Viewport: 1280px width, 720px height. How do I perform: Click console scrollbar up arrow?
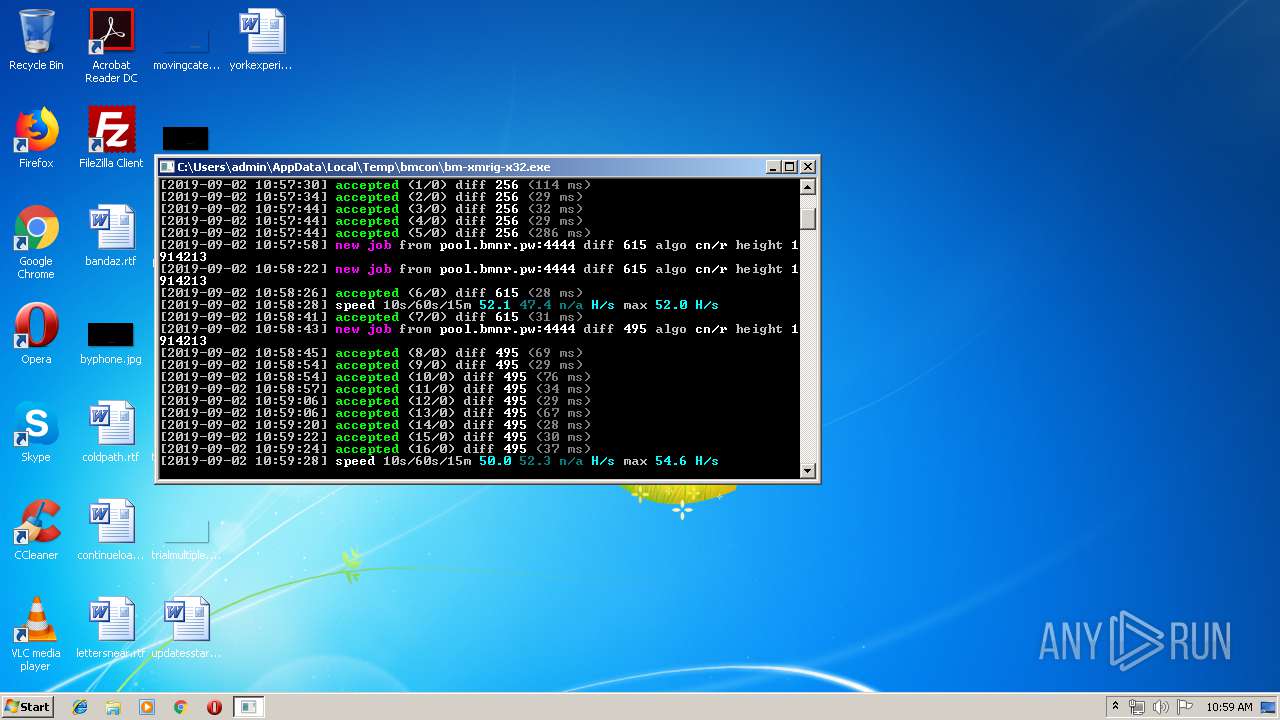coord(808,186)
